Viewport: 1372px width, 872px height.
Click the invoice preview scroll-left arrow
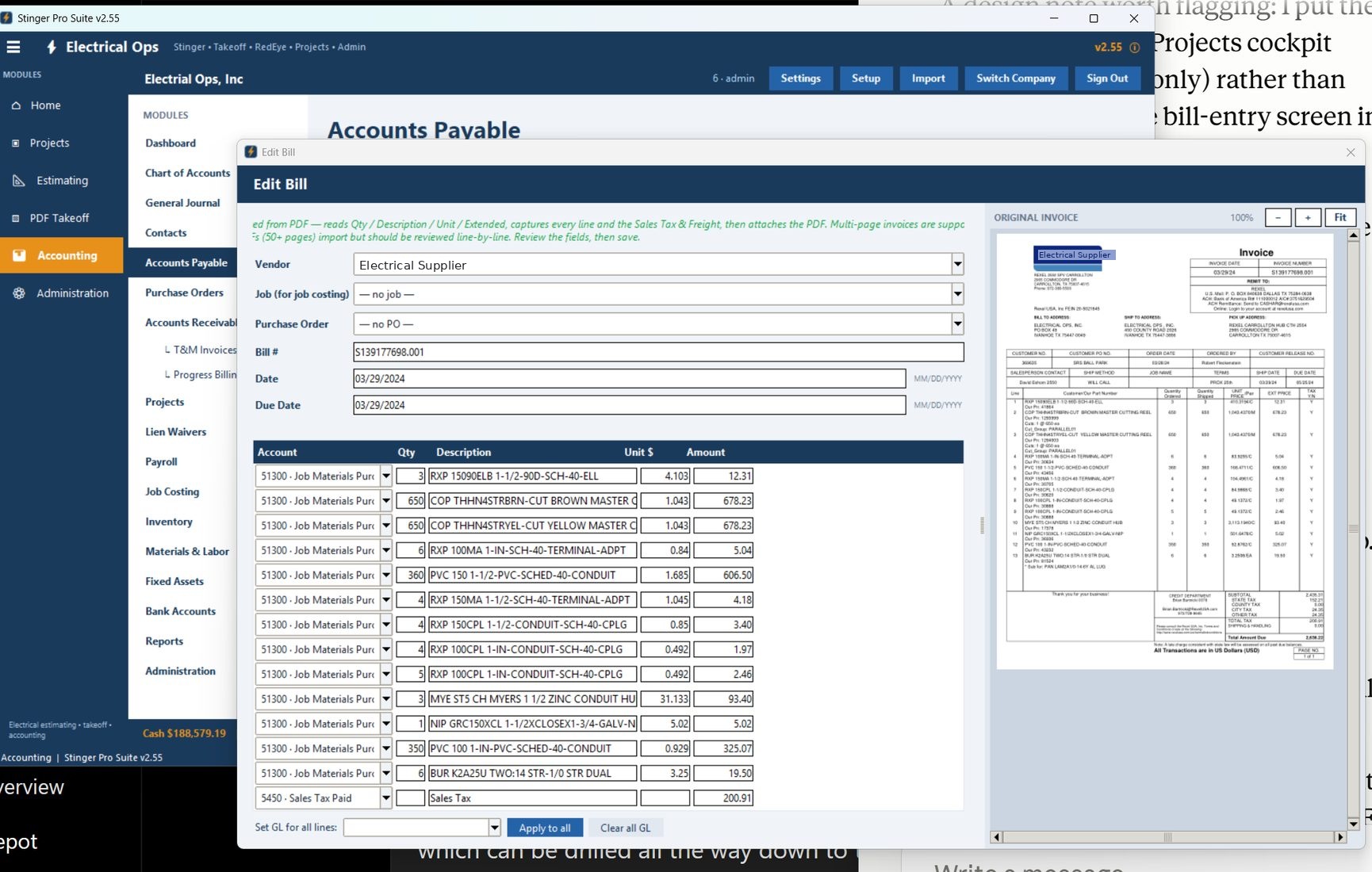tap(997, 836)
